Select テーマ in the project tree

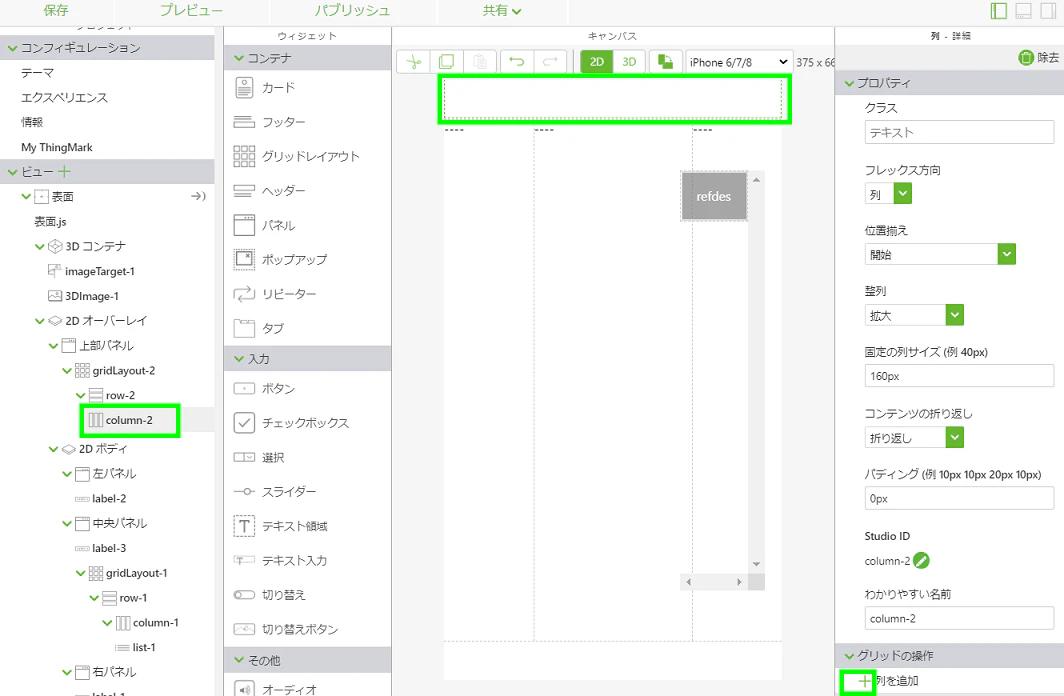pos(37,73)
